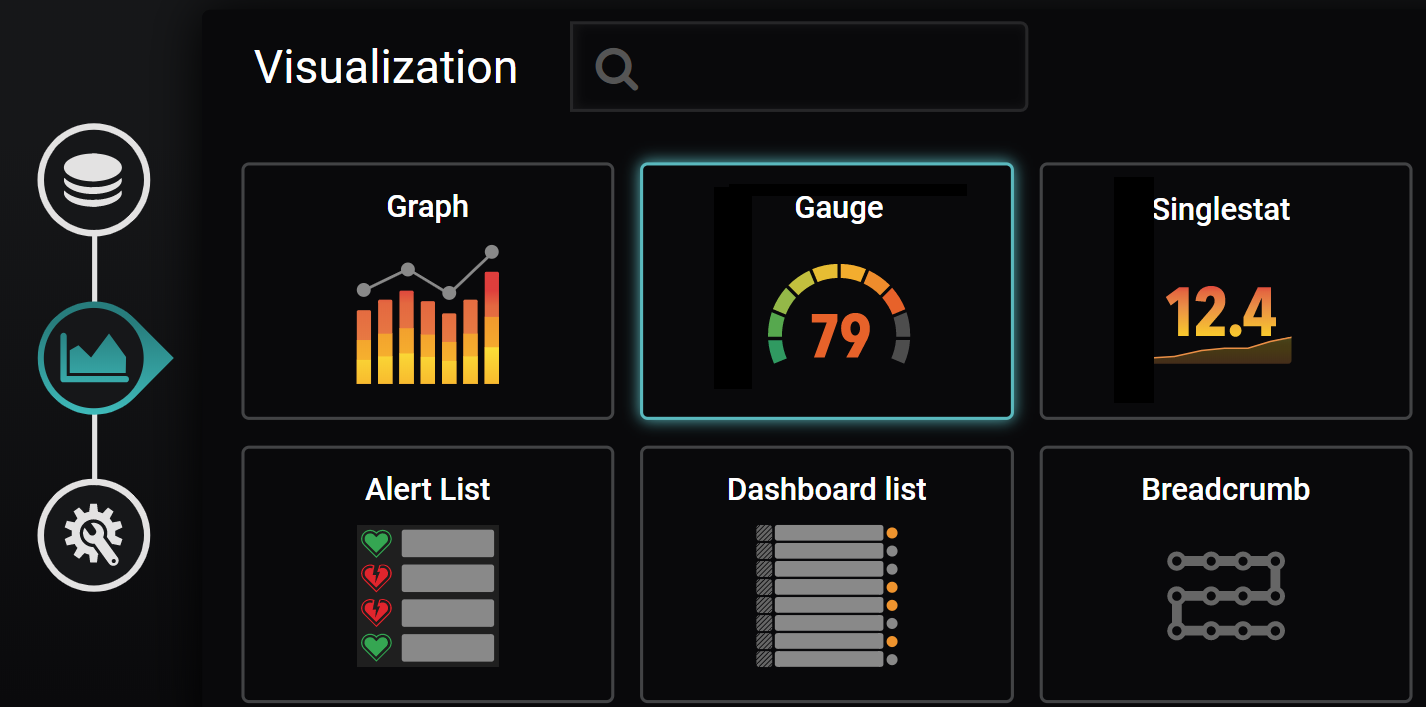Choose the Alert List visualization card
This screenshot has height=707, width=1426.
[428, 574]
